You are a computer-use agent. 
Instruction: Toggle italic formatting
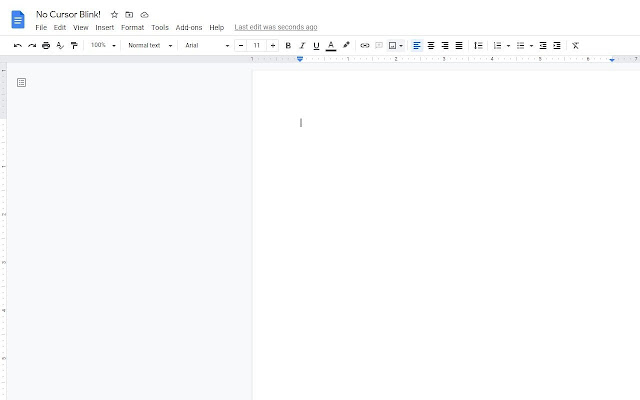pyautogui.click(x=302, y=45)
